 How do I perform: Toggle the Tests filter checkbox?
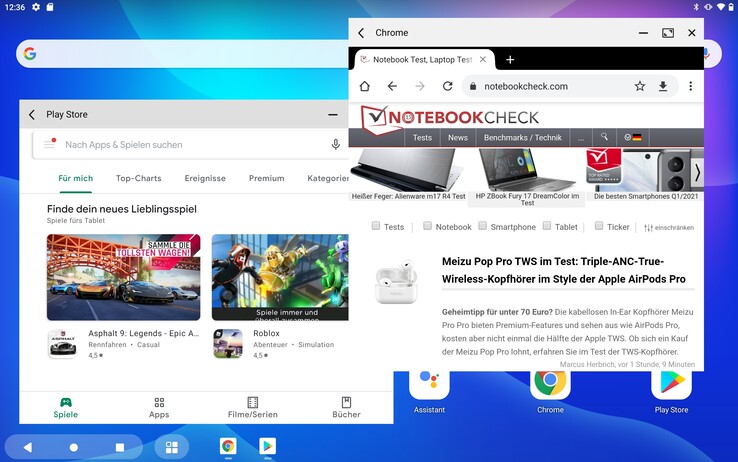(376, 226)
